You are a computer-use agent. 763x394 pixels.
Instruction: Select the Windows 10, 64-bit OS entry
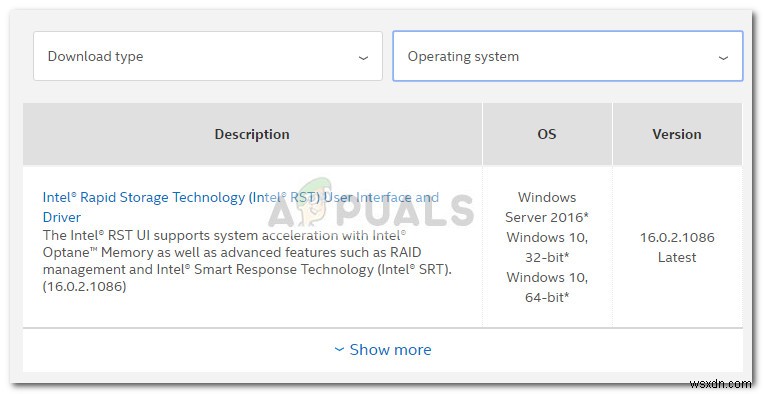547,287
